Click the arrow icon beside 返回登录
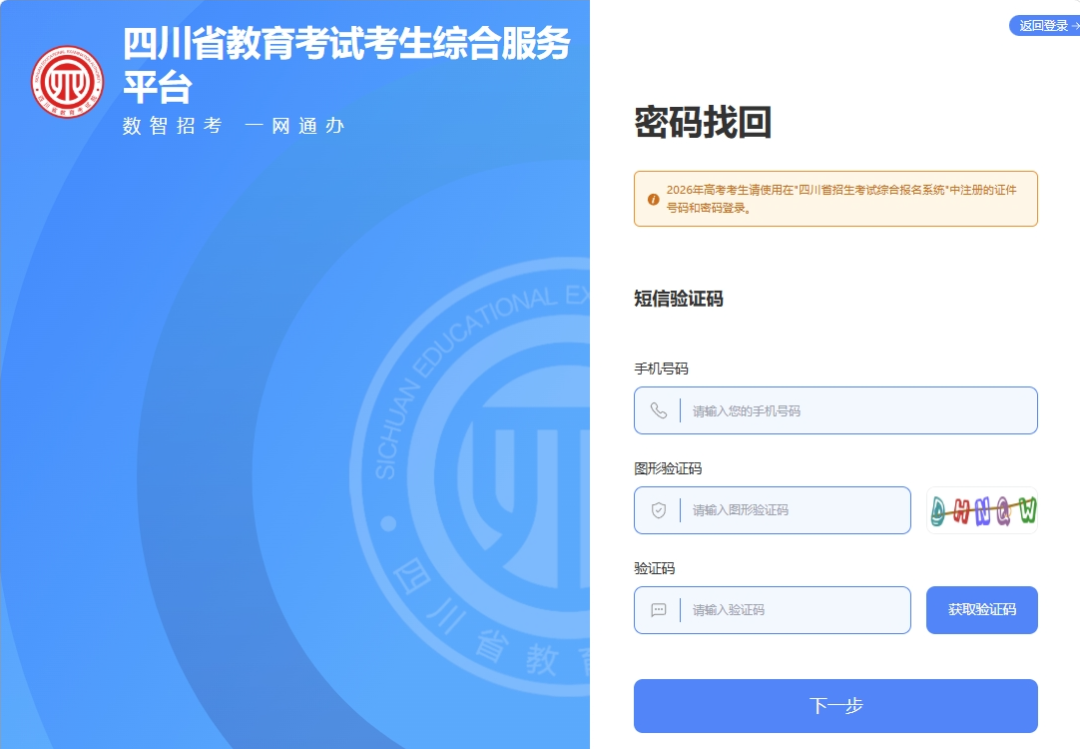 (x=1075, y=25)
